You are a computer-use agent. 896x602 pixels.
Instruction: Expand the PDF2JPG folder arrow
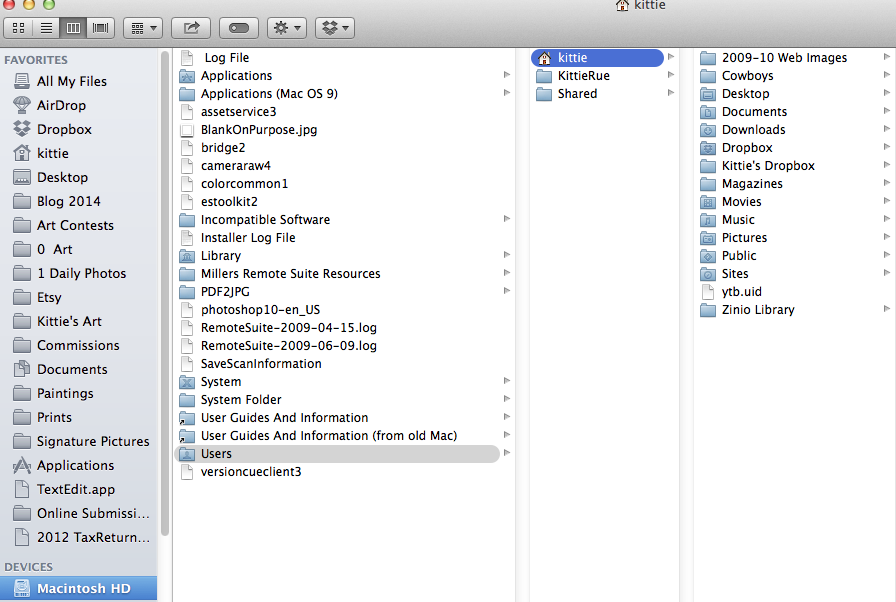(x=506, y=291)
